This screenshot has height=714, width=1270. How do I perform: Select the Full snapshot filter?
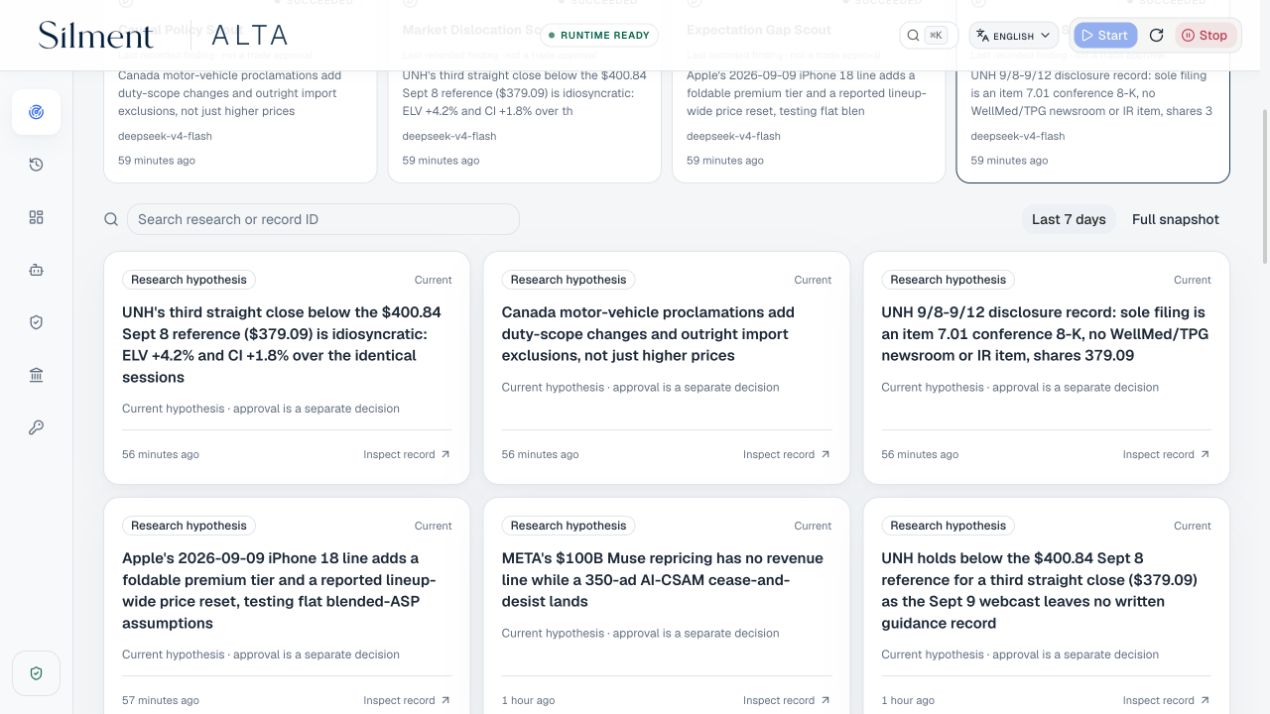1175,219
